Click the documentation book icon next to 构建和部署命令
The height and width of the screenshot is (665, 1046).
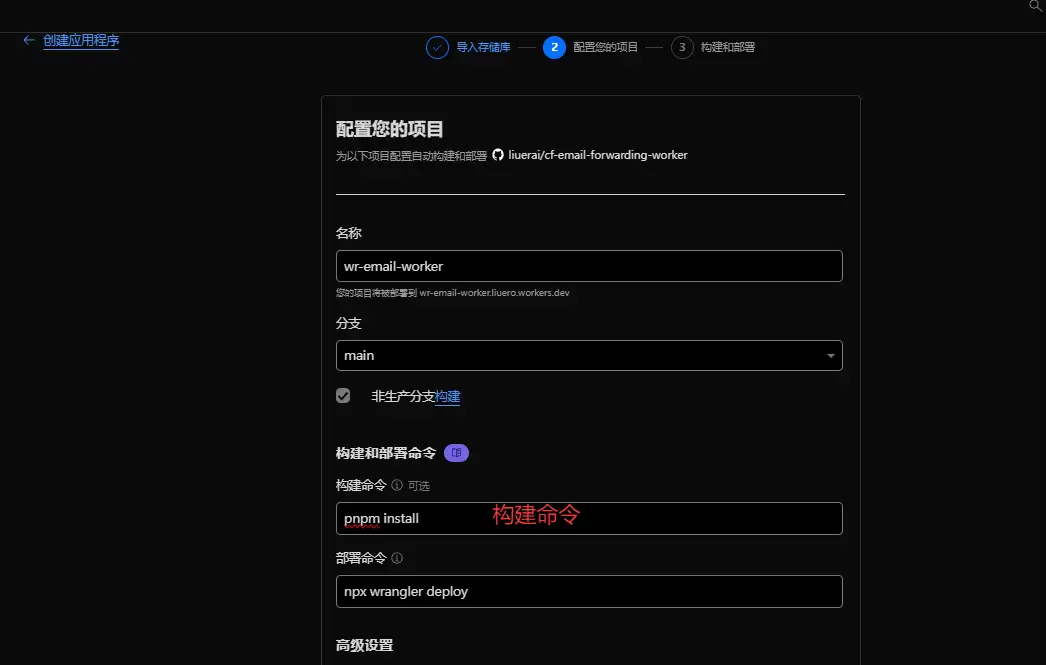coord(456,452)
